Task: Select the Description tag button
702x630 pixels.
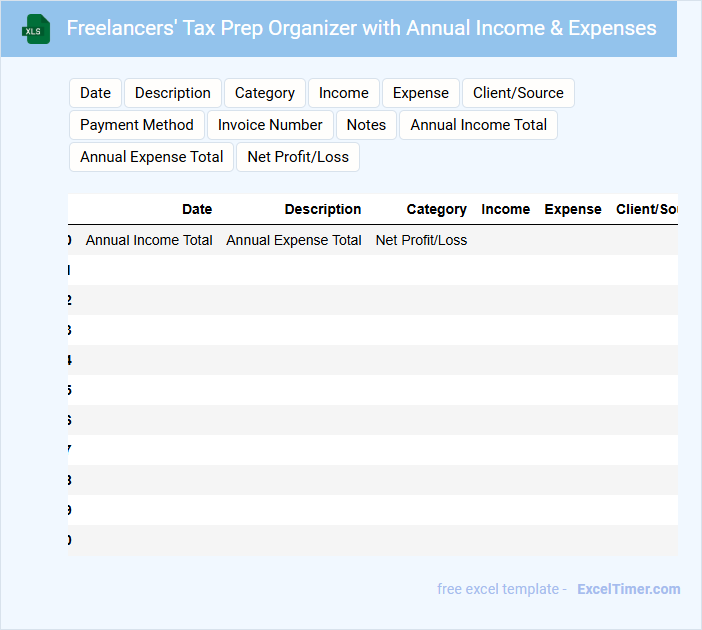Action: (x=172, y=93)
